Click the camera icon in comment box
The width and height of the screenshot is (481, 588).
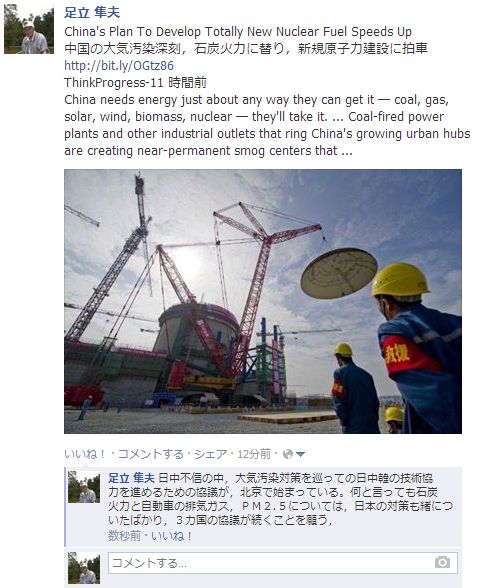click(442, 562)
